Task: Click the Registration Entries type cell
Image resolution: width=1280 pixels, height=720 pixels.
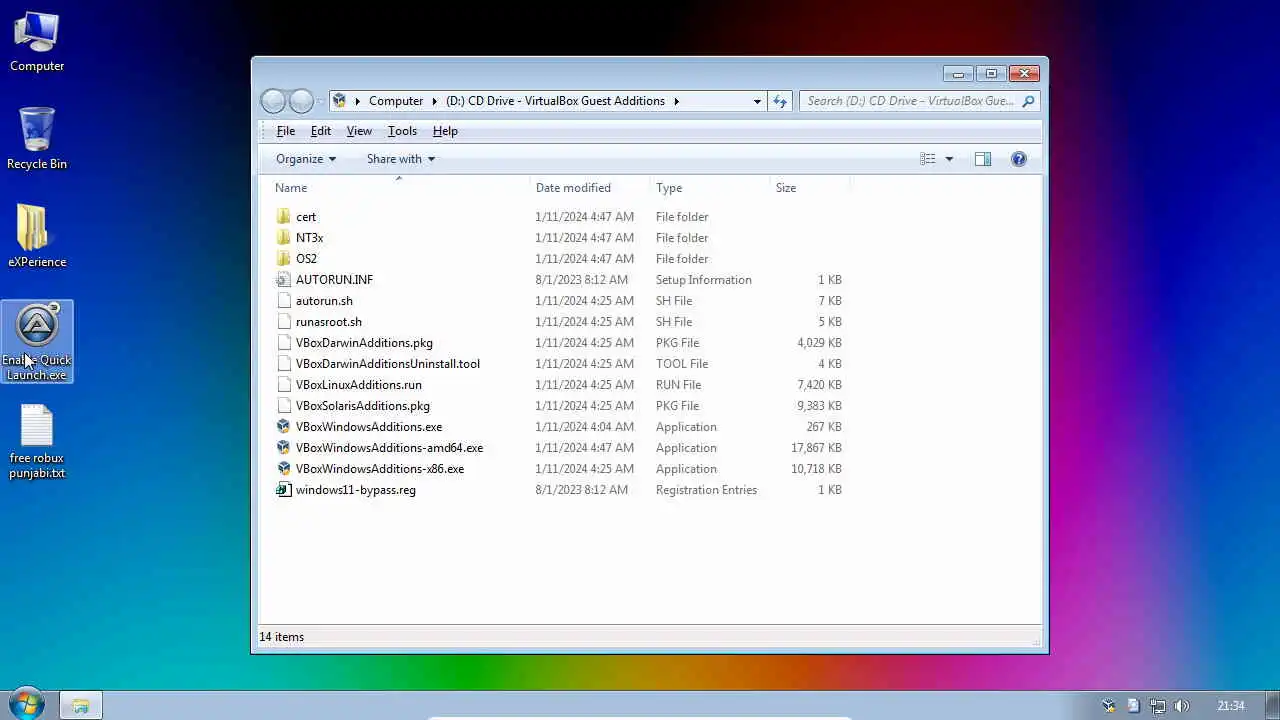Action: tap(706, 490)
